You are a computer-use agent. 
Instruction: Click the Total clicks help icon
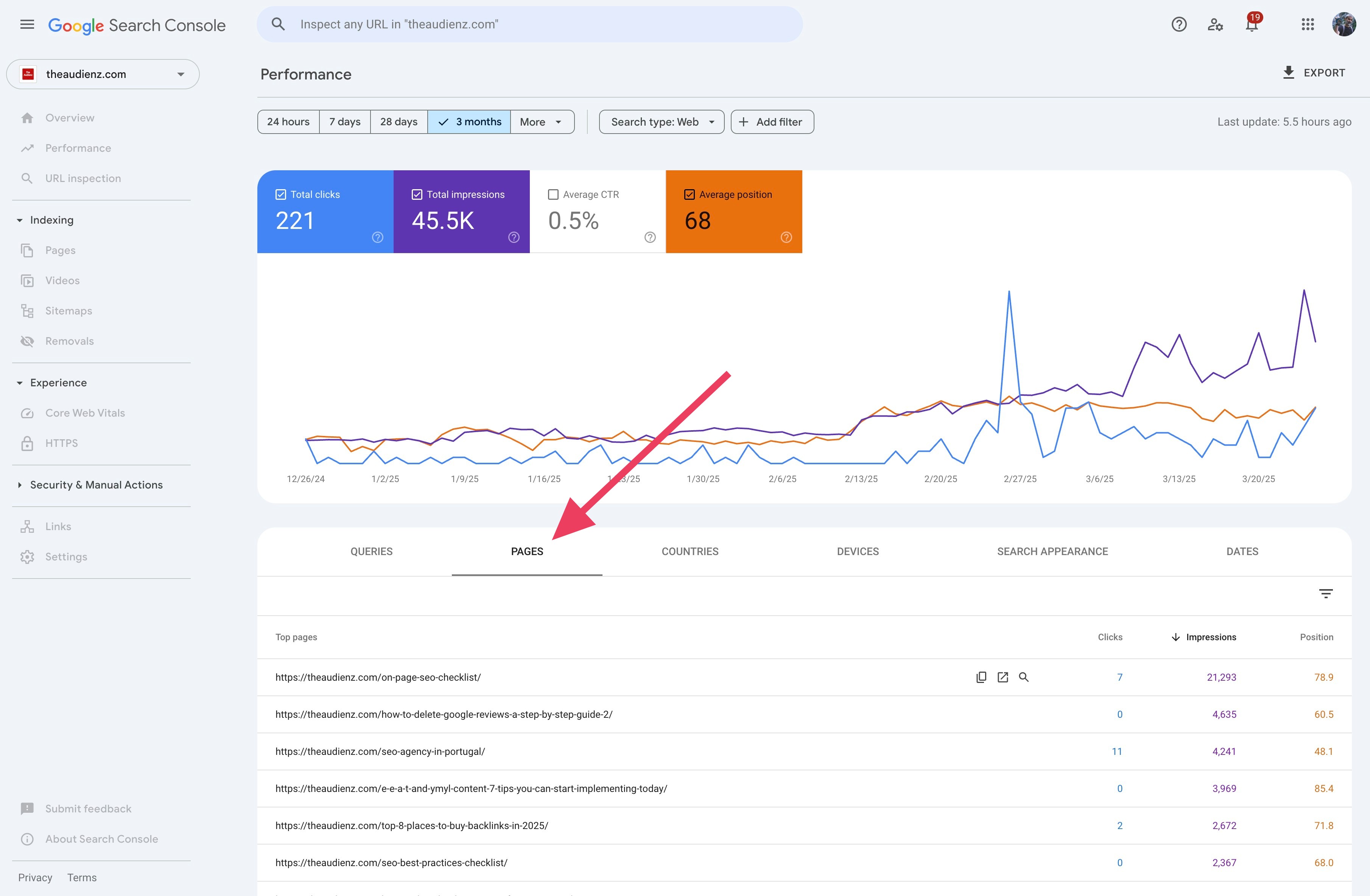[378, 237]
